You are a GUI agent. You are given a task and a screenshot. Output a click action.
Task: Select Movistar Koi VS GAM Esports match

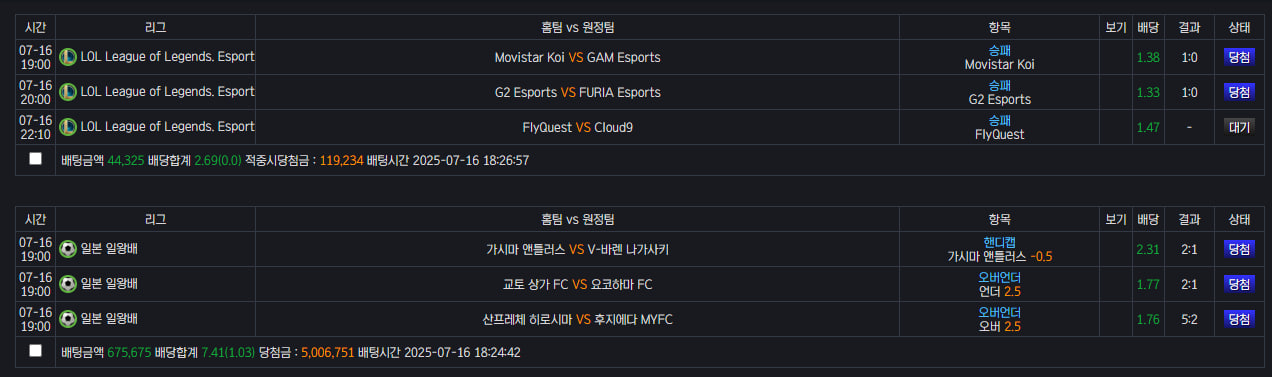[577, 57]
